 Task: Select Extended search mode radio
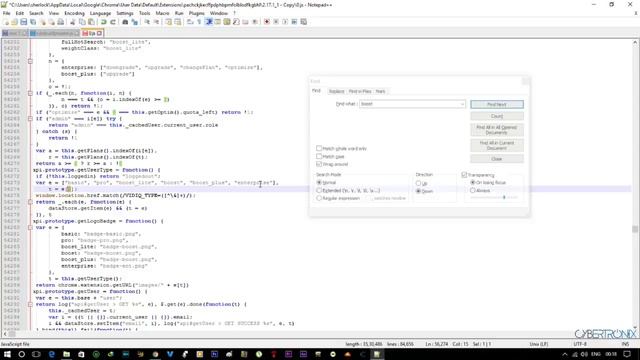319,190
